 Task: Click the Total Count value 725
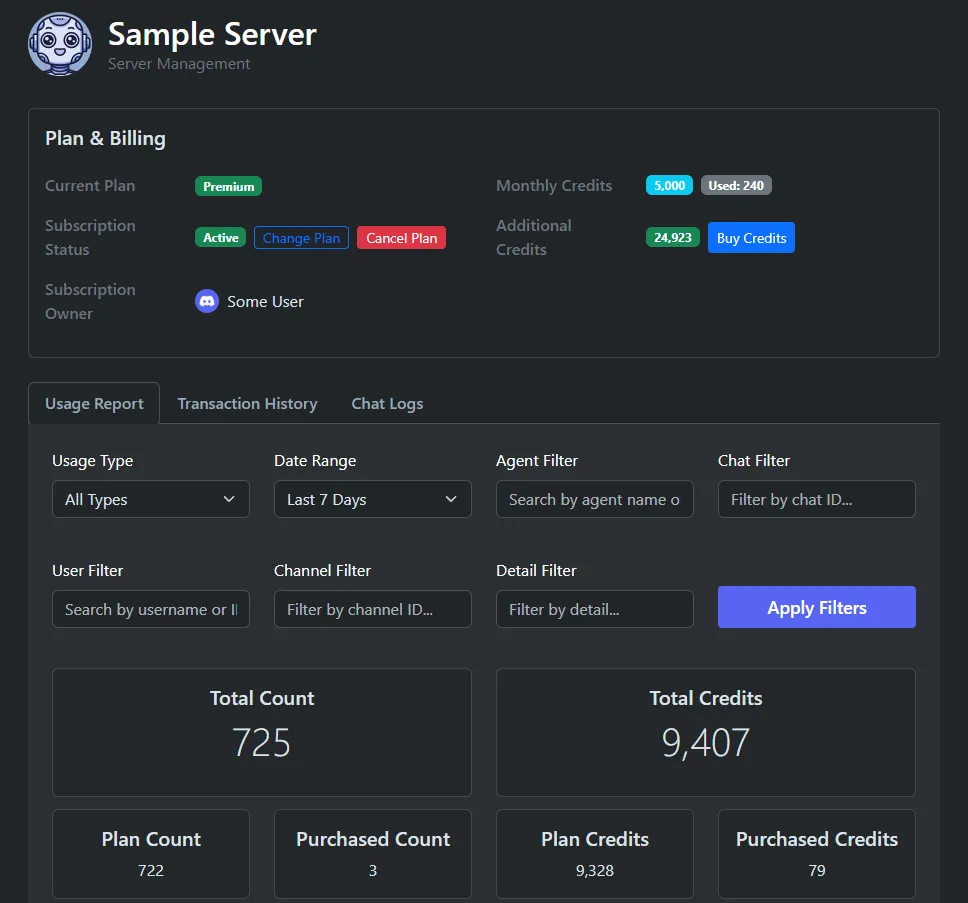click(262, 743)
